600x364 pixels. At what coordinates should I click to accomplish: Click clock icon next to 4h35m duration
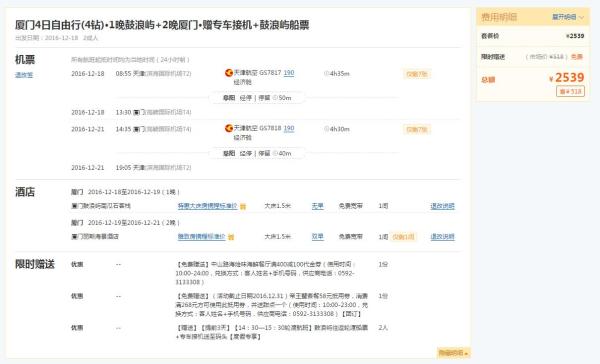(326, 73)
